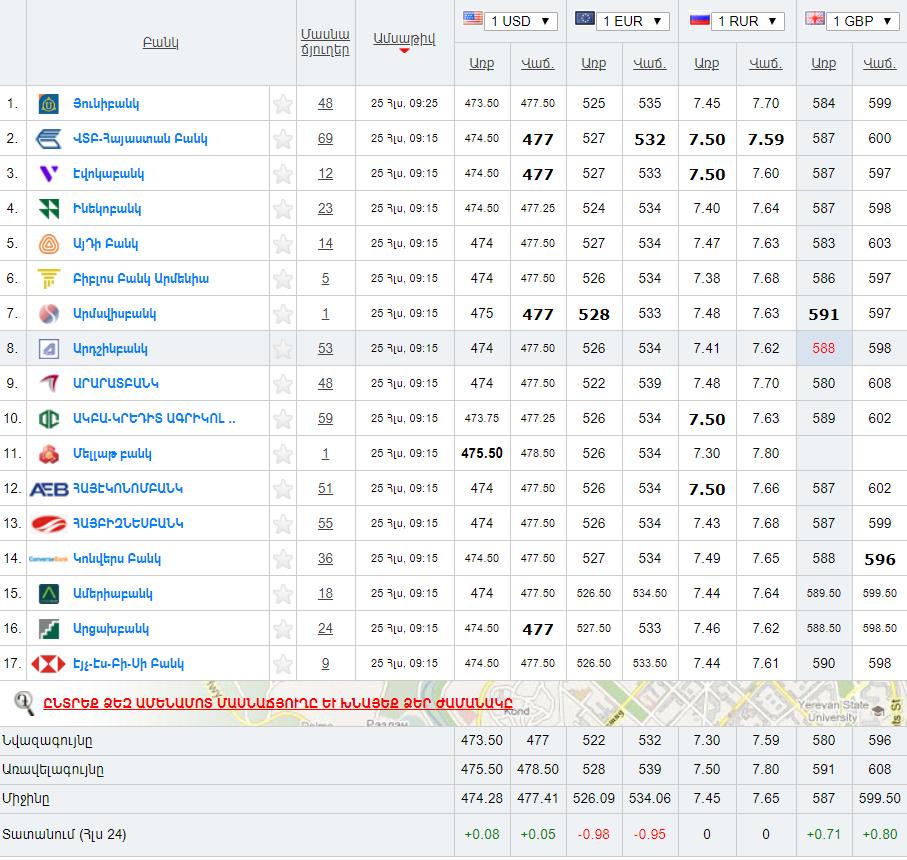Screen dimensions: 907x860
Task: Click the Ameriabank green logo icon
Action: point(48,593)
